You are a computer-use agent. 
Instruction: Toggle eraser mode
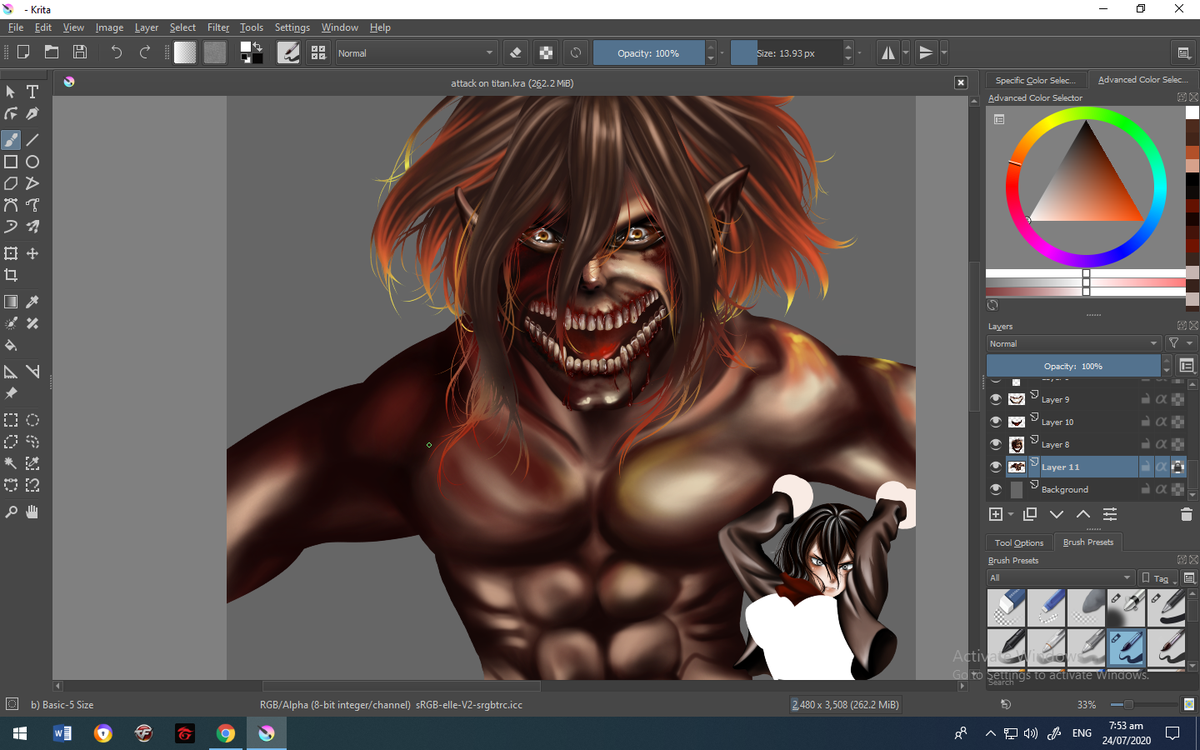(x=516, y=52)
